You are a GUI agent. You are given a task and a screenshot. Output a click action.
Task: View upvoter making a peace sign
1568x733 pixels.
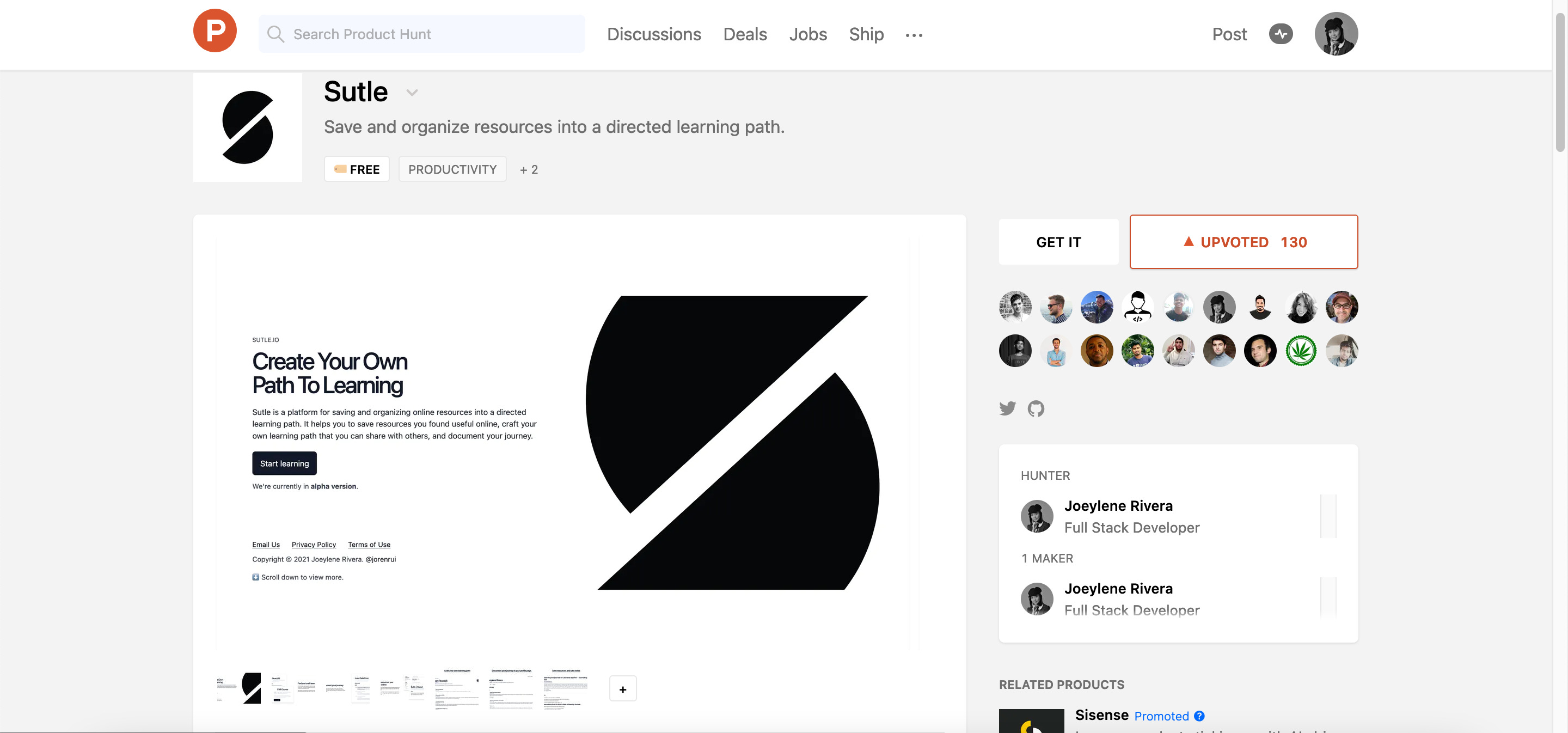click(x=1178, y=351)
